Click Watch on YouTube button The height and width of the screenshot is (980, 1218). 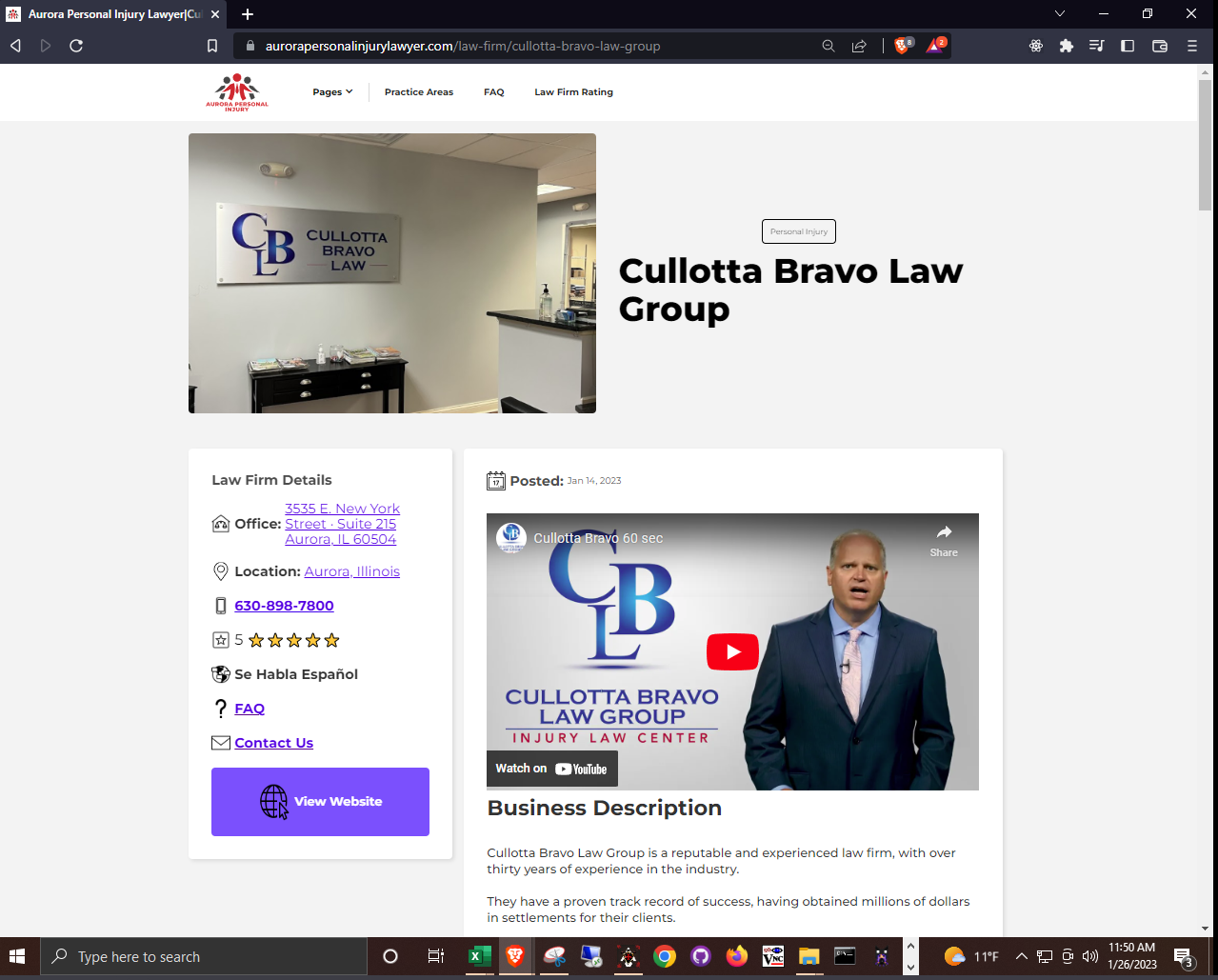point(552,769)
